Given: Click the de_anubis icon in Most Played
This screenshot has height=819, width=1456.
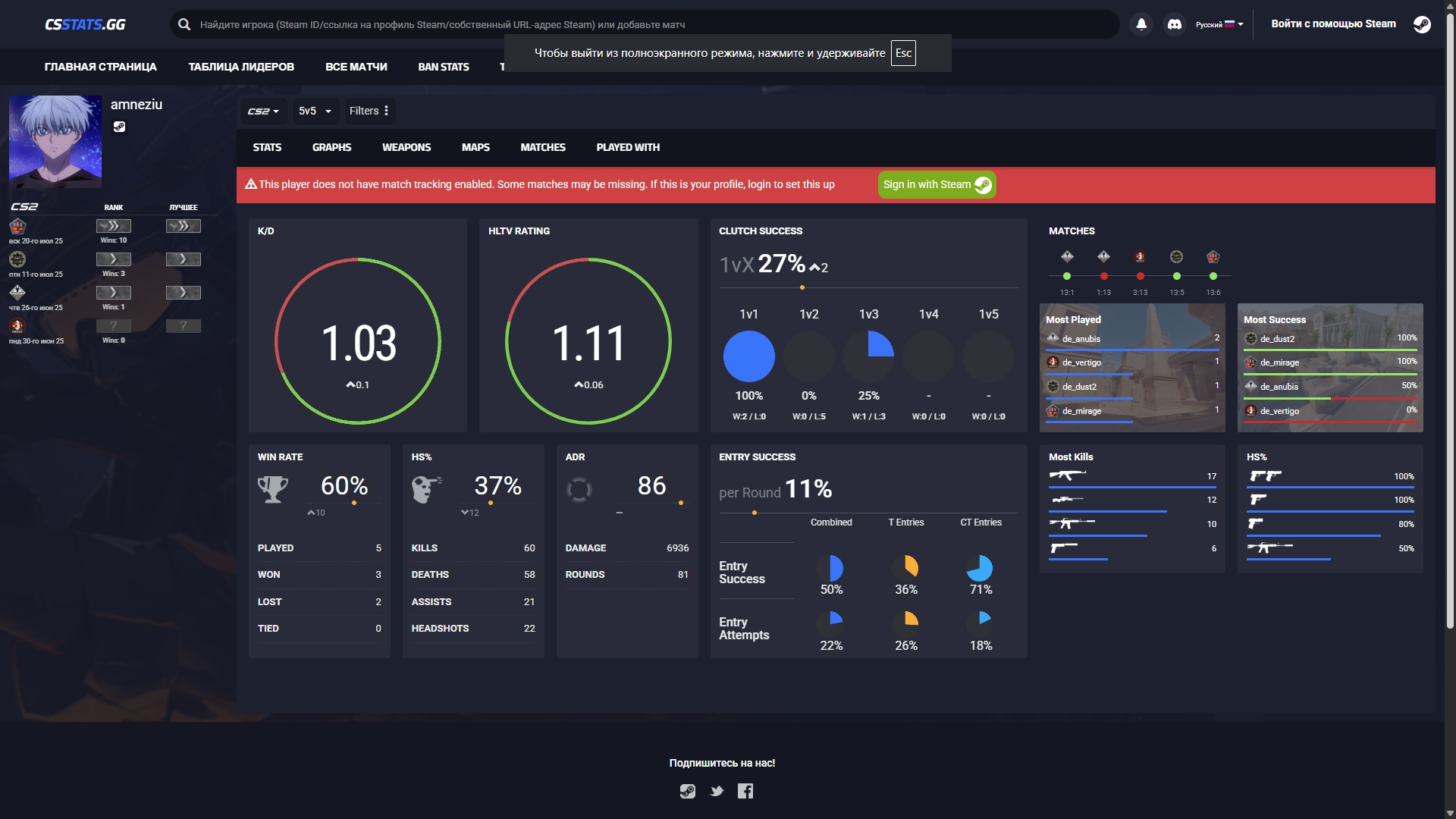Looking at the screenshot, I should (x=1053, y=338).
